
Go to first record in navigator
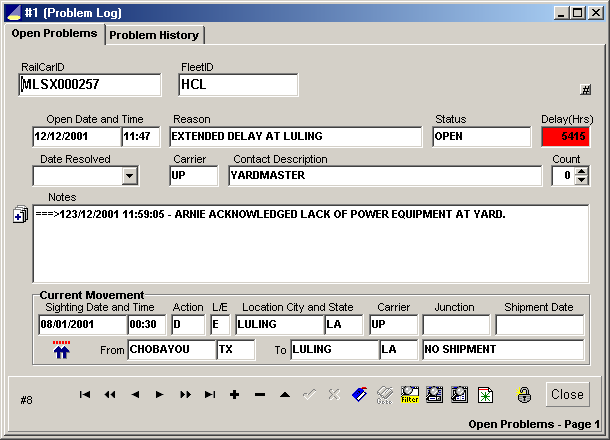[x=84, y=395]
